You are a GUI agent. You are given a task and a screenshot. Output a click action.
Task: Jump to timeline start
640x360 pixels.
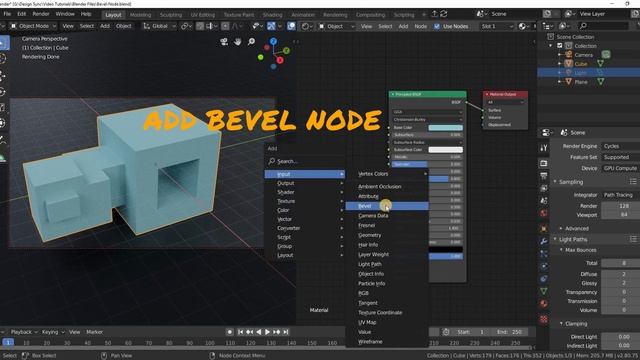240,332
